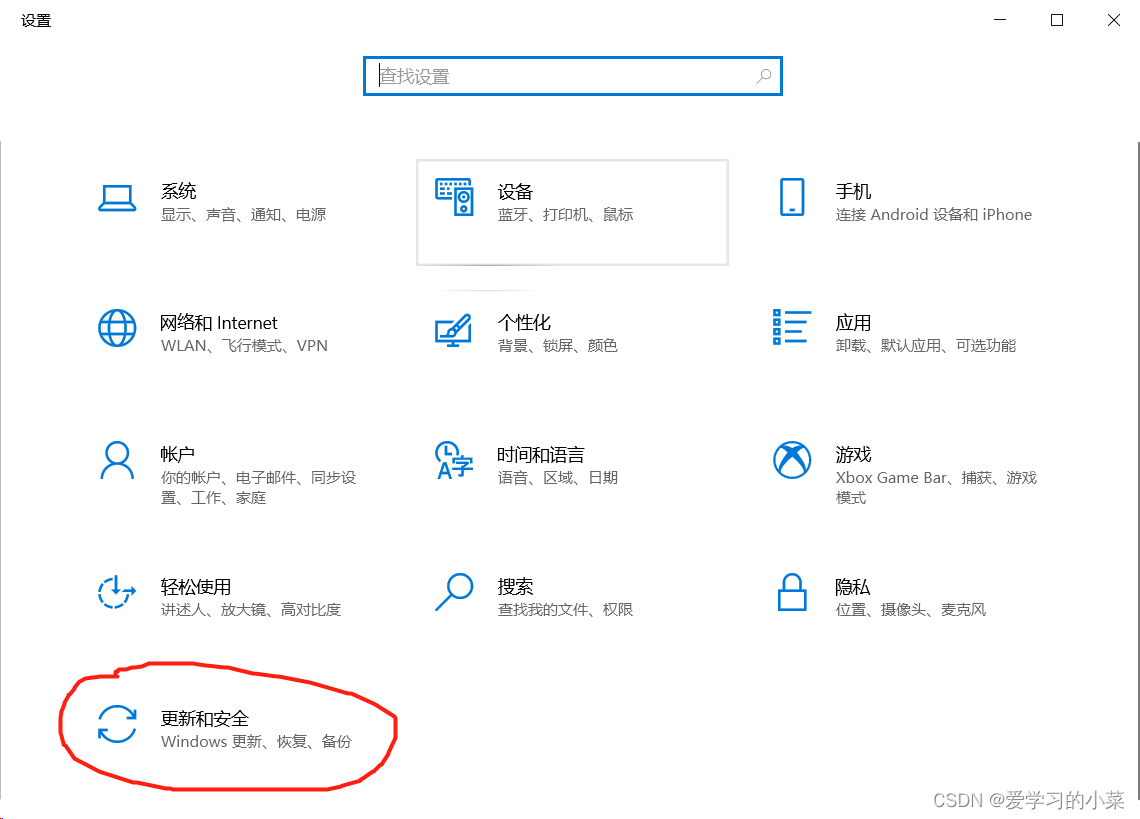Click description 显示、声音、通知、电源
1140x819 pixels.
(244, 215)
